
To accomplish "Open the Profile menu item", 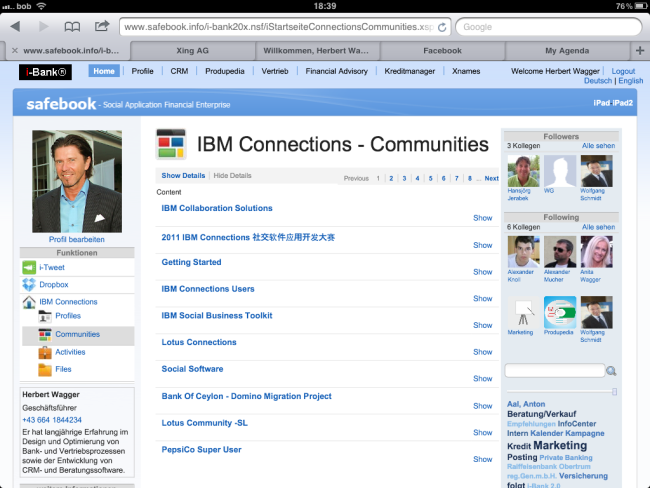I will pyautogui.click(x=143, y=71).
